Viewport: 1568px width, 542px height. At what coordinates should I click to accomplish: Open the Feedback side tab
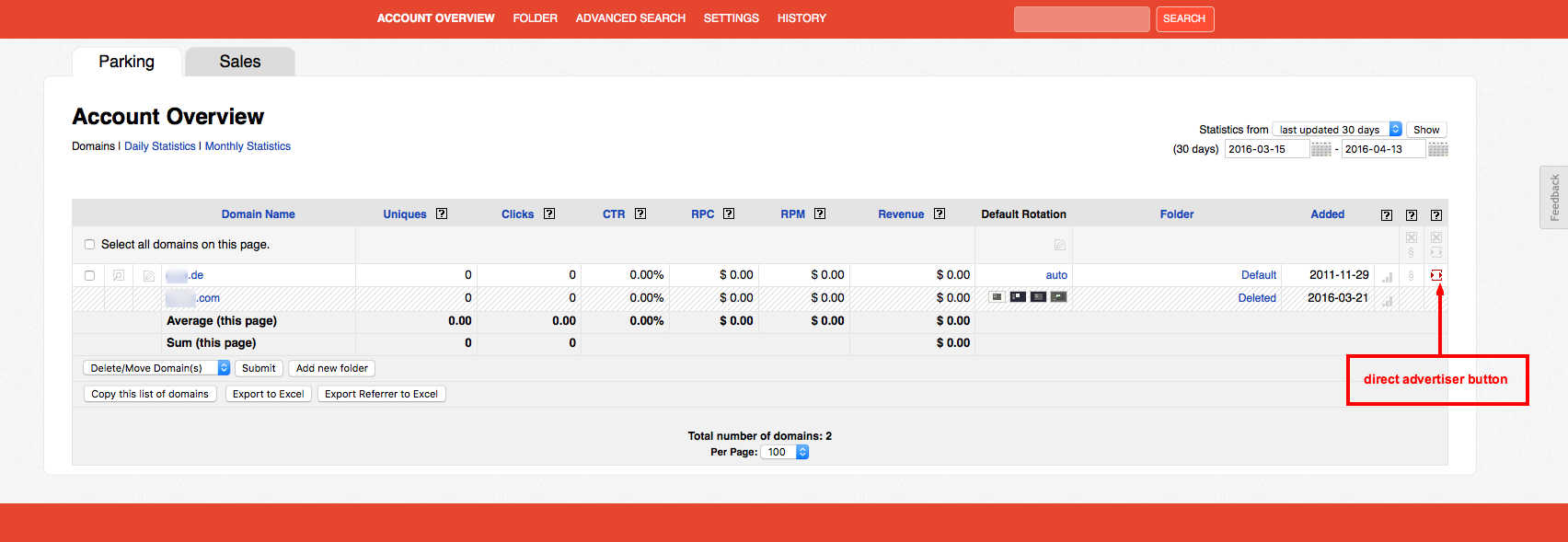1554,197
